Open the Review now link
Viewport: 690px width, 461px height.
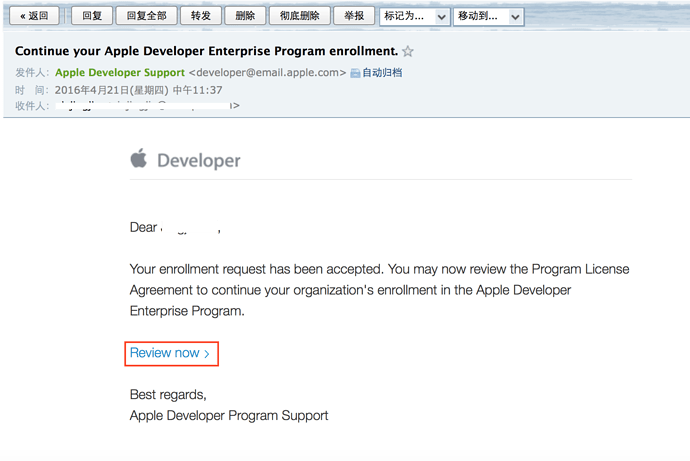[x=170, y=353]
